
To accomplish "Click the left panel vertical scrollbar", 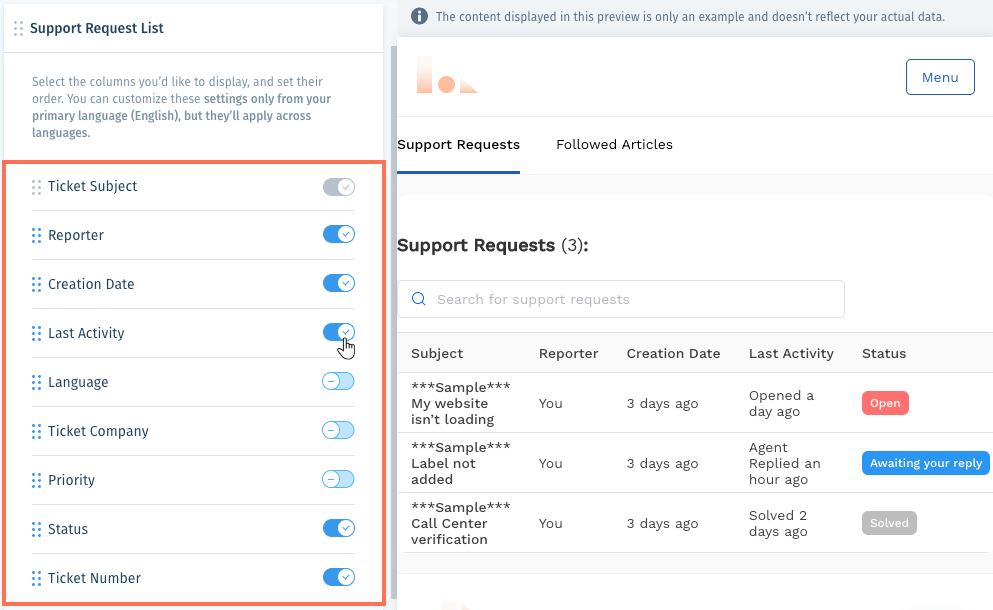I will [x=394, y=323].
